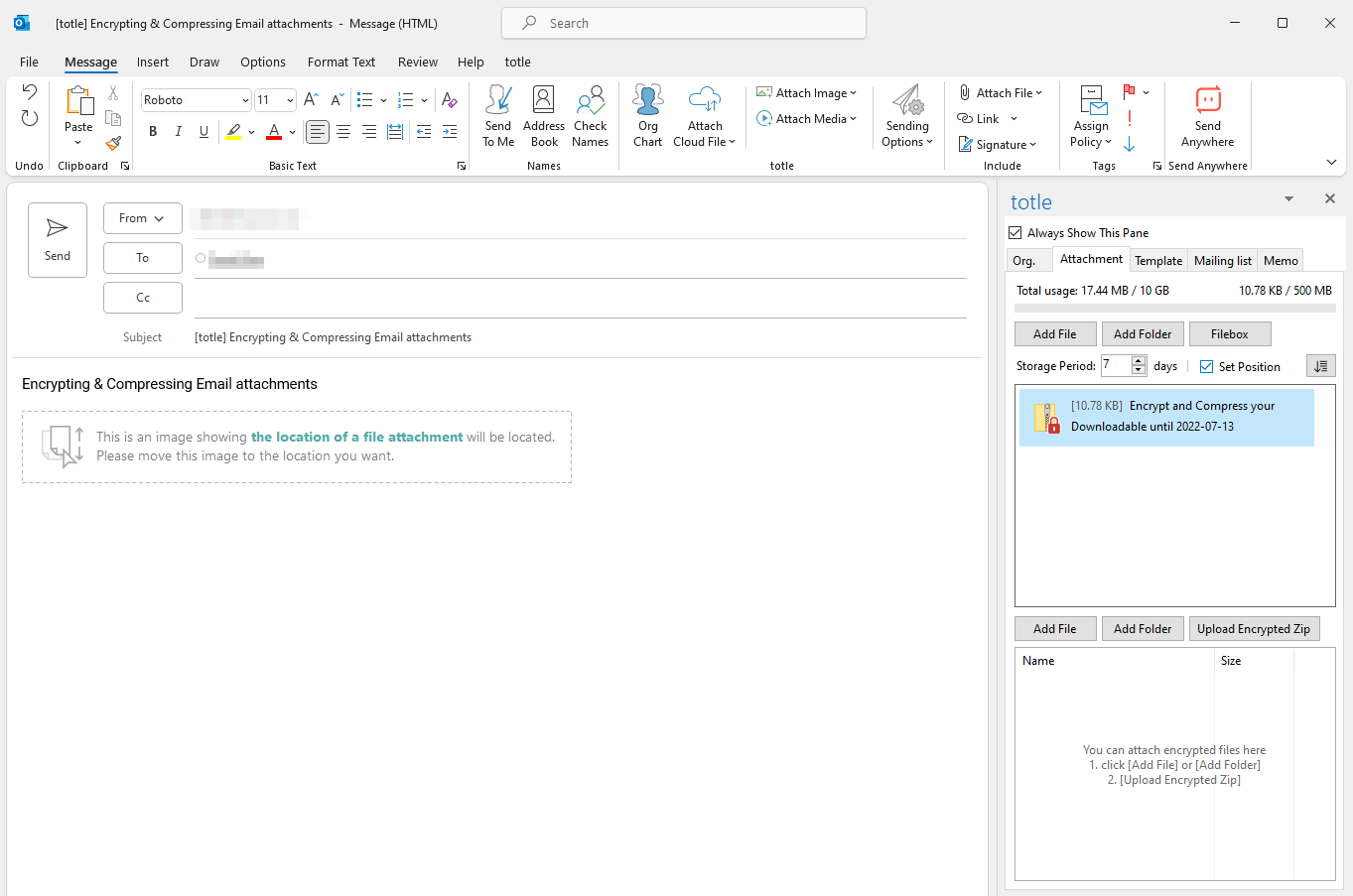Click the Paste clipboard icon
Viewport: 1353px width, 896px height.
click(78, 101)
